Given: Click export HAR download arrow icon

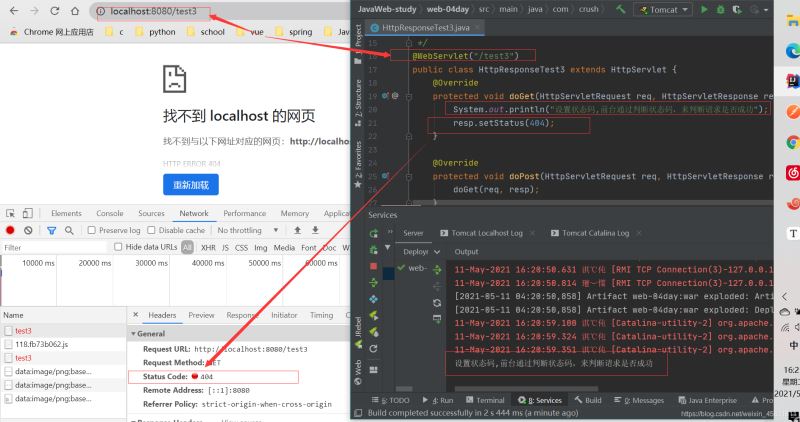Looking at the screenshot, I should (x=315, y=230).
